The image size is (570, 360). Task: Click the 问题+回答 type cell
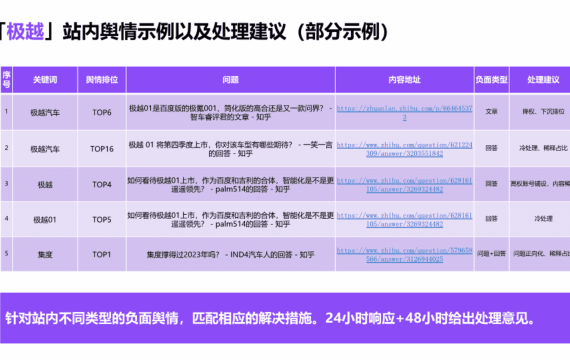[491, 253]
